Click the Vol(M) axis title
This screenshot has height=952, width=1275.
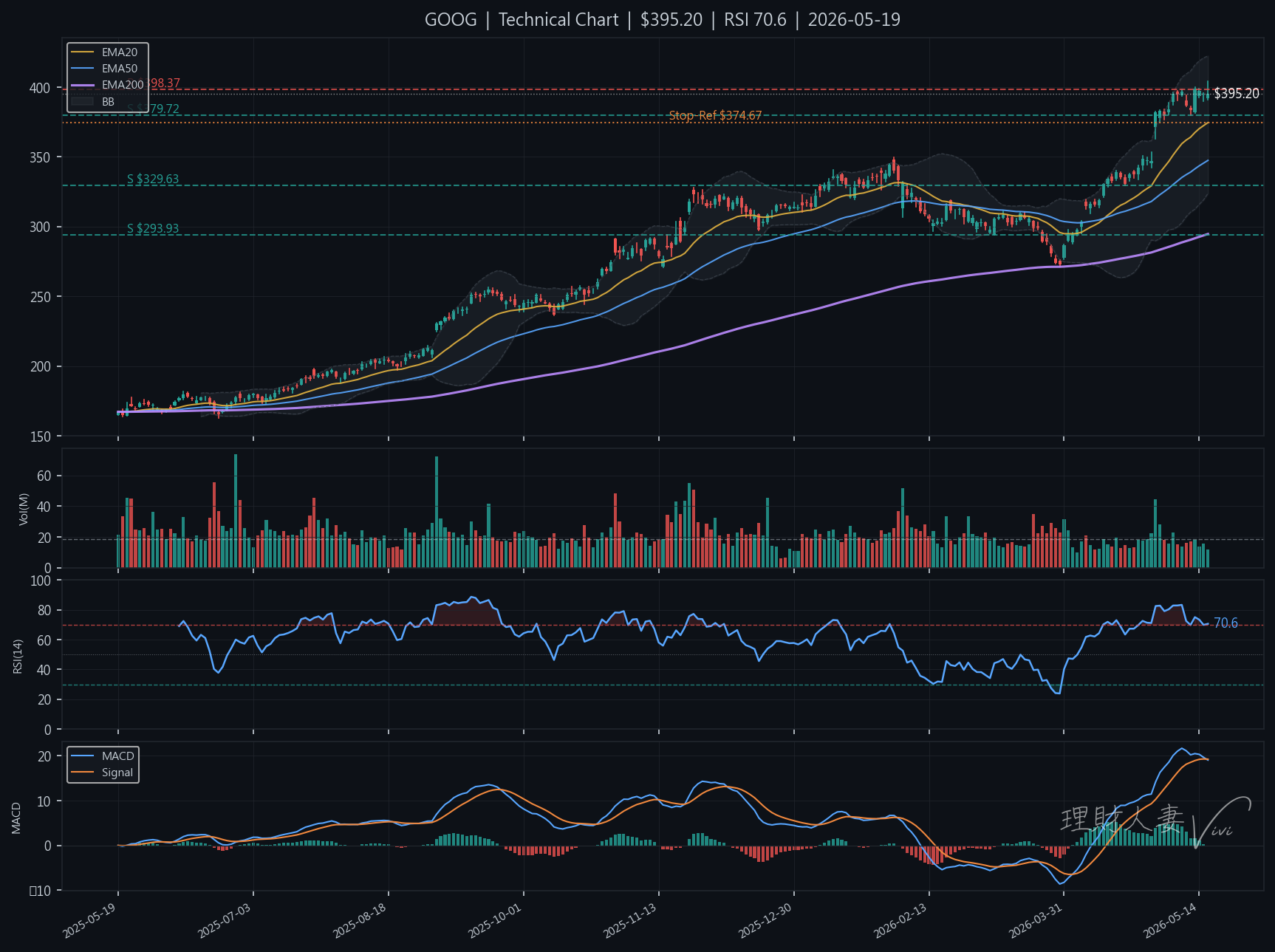24,509
